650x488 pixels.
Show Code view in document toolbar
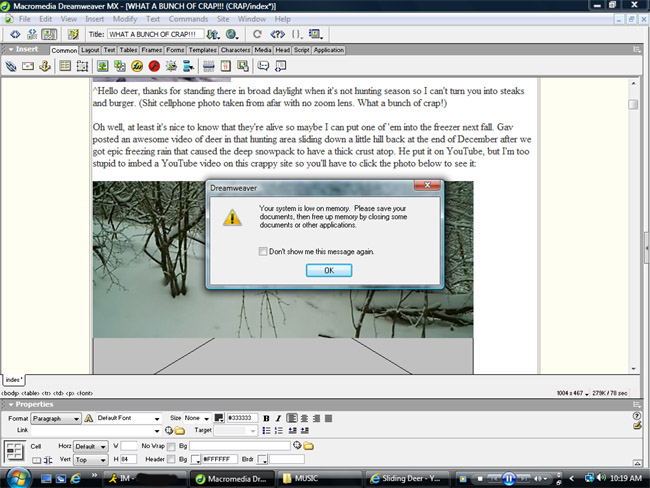15,34
